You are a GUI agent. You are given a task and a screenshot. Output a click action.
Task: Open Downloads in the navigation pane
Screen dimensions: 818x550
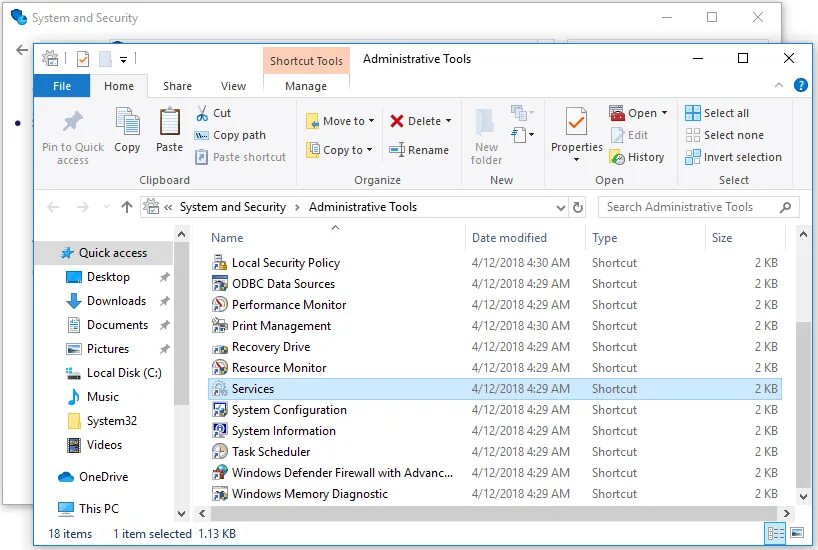tap(116, 301)
